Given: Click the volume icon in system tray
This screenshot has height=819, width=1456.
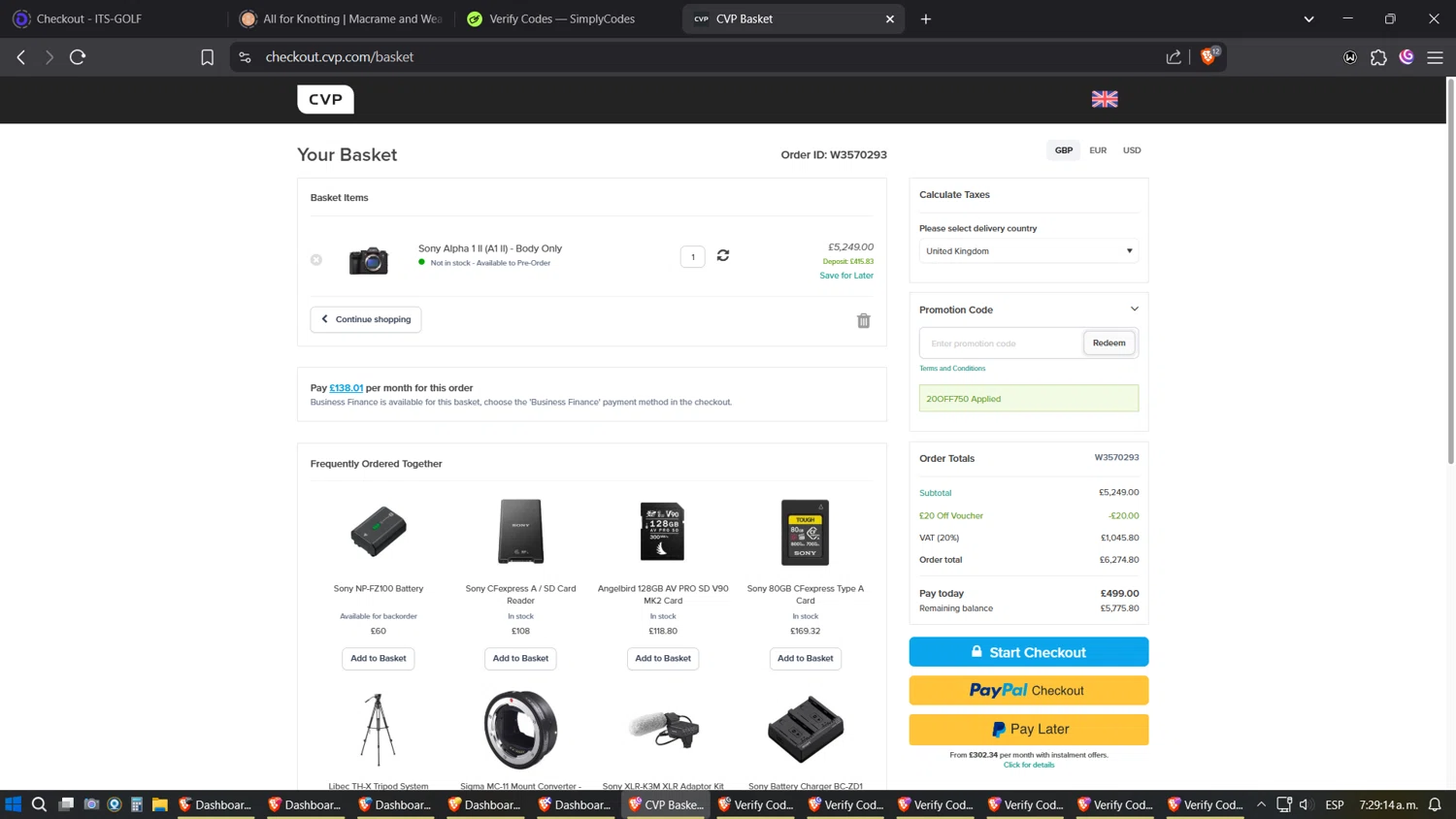Looking at the screenshot, I should [1306, 804].
